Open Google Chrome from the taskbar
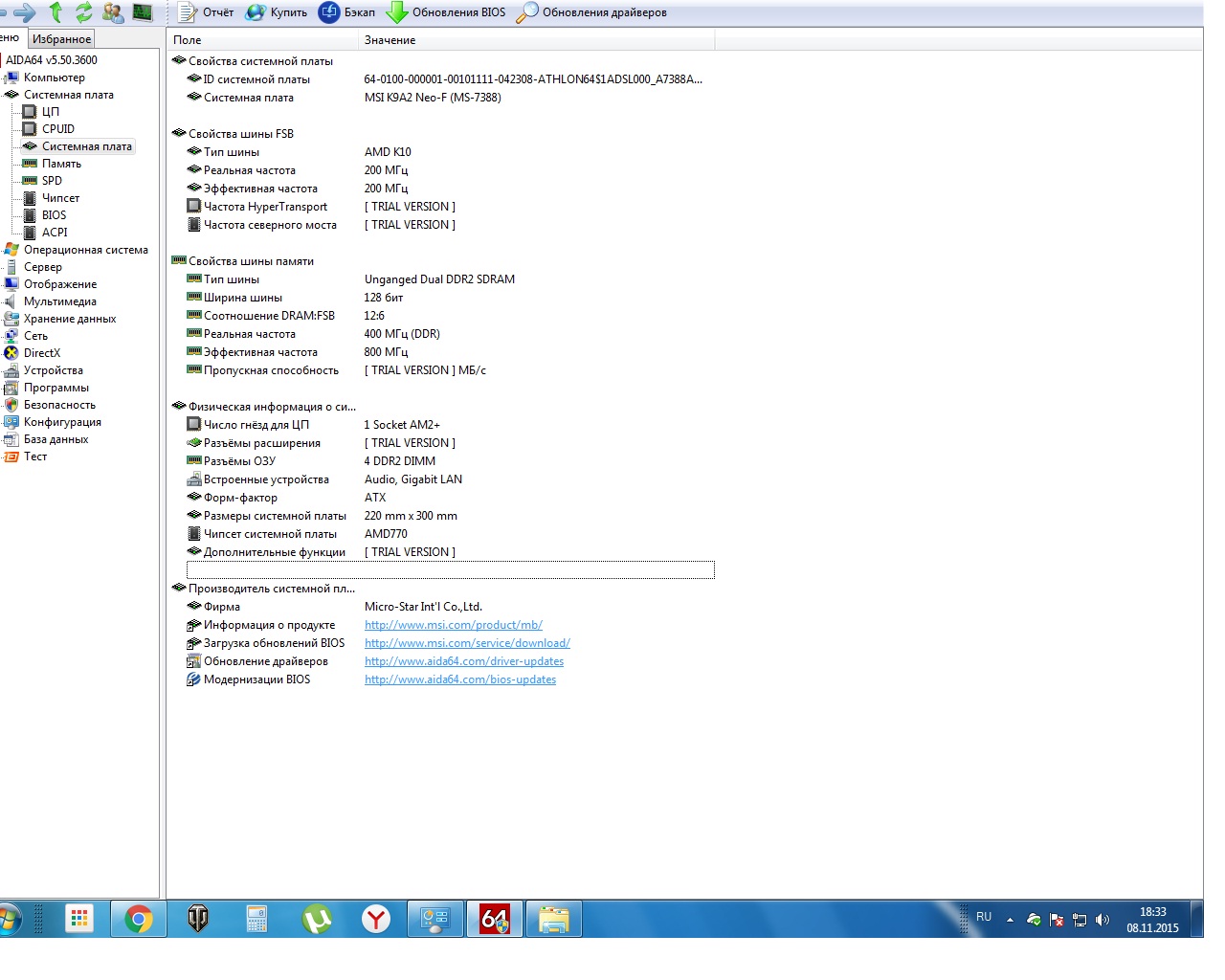Viewport: 1225px width, 980px height. pos(139,920)
